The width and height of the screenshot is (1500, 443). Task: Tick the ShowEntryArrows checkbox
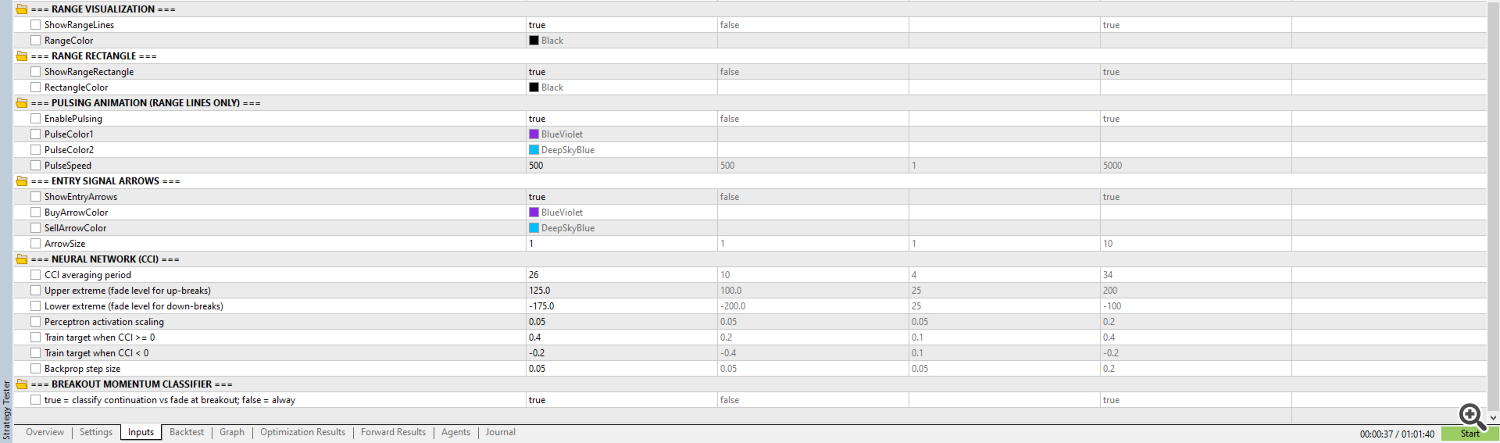(36, 196)
